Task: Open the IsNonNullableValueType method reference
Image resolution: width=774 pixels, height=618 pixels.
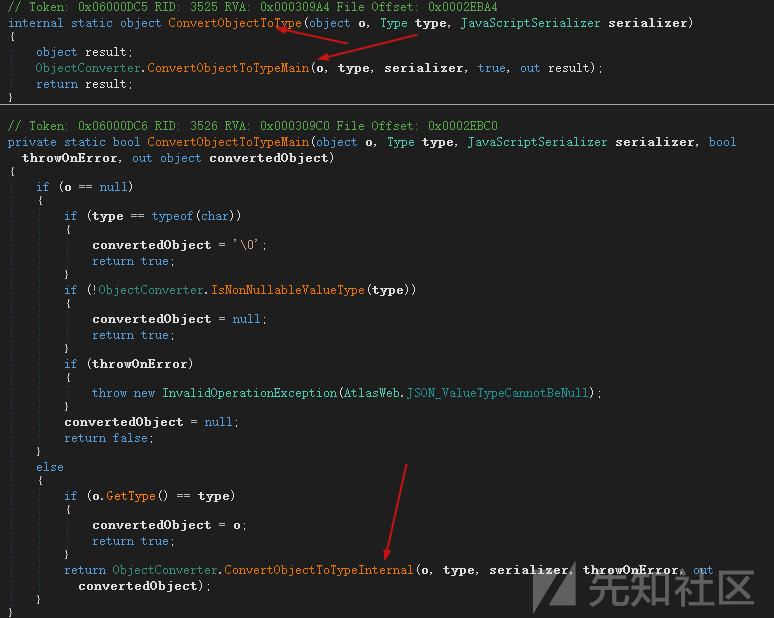Action: click(288, 290)
